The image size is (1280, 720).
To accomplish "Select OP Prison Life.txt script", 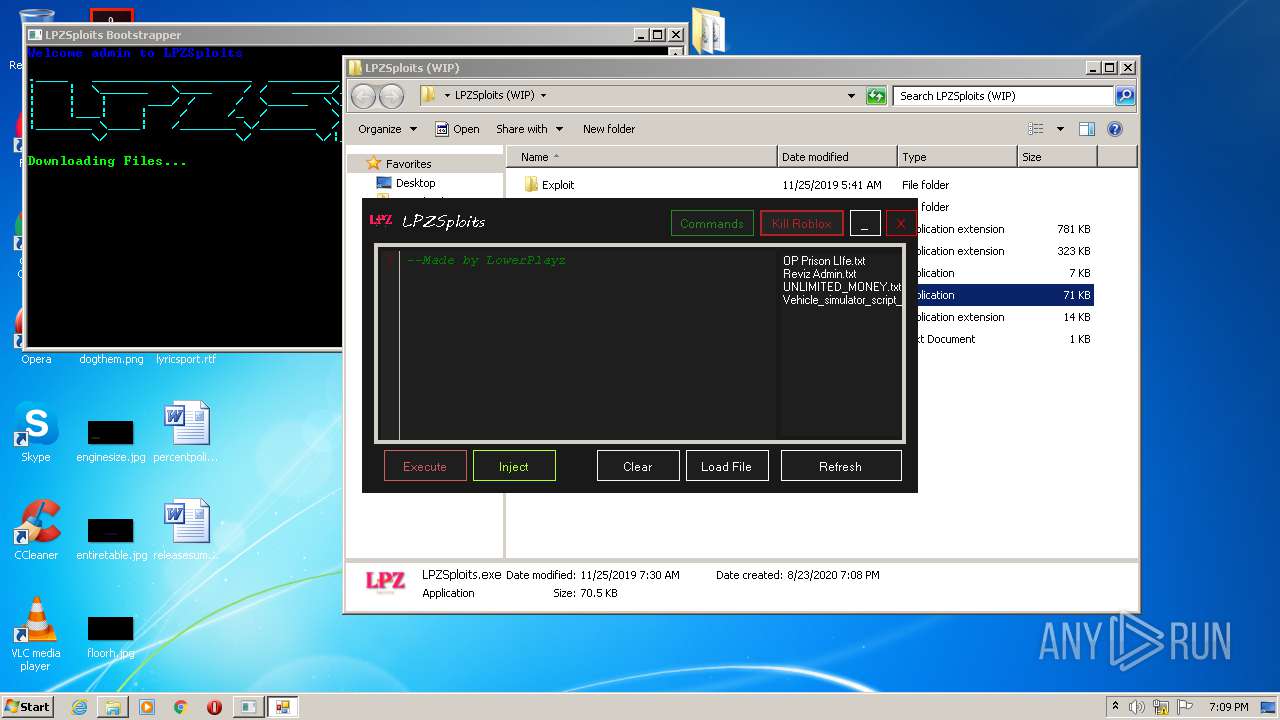I will pyautogui.click(x=824, y=261).
